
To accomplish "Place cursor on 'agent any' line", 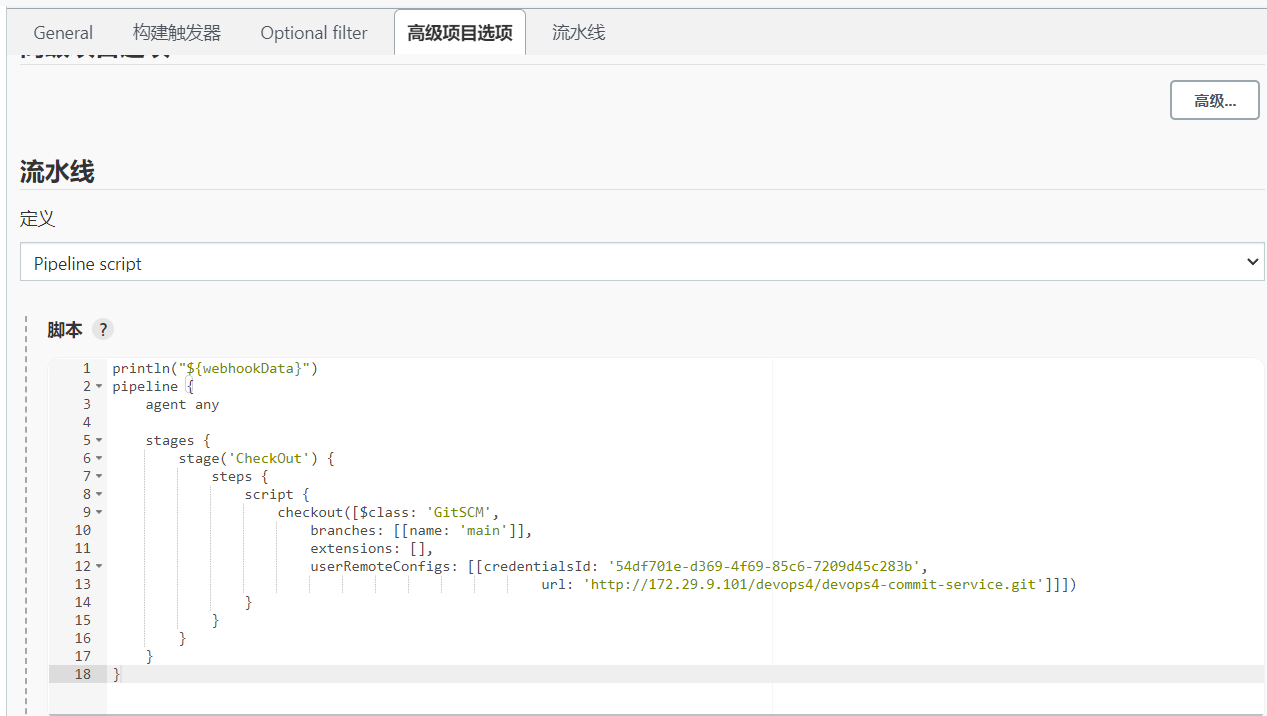I will [x=182, y=404].
